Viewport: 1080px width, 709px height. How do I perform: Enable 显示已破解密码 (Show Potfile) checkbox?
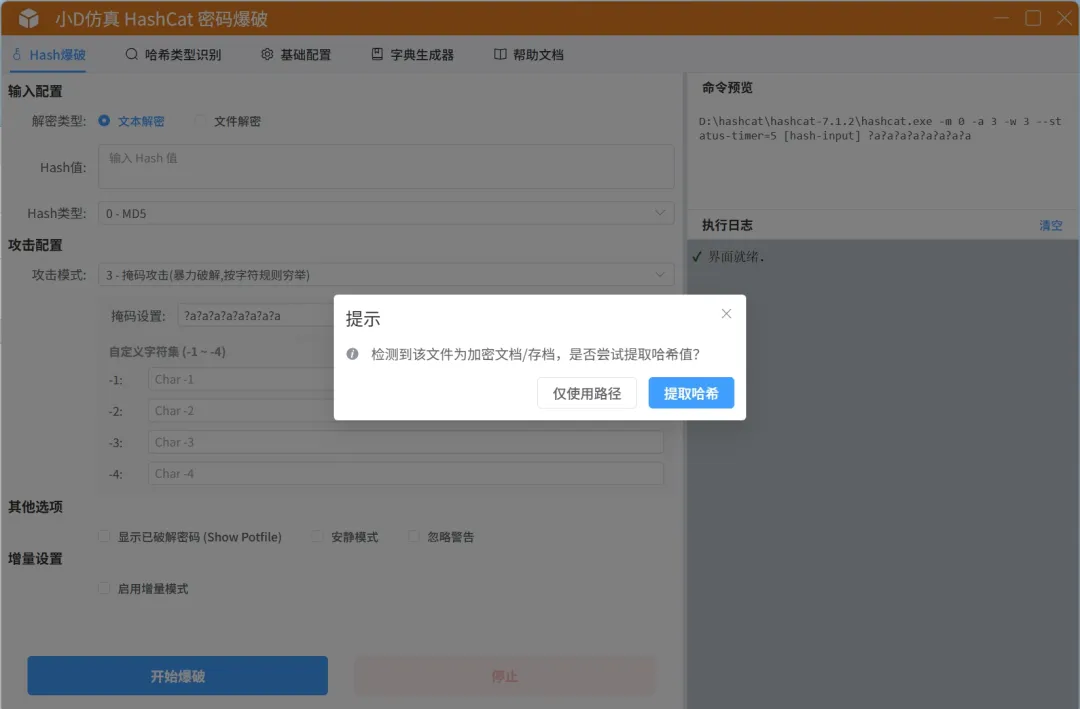(104, 536)
